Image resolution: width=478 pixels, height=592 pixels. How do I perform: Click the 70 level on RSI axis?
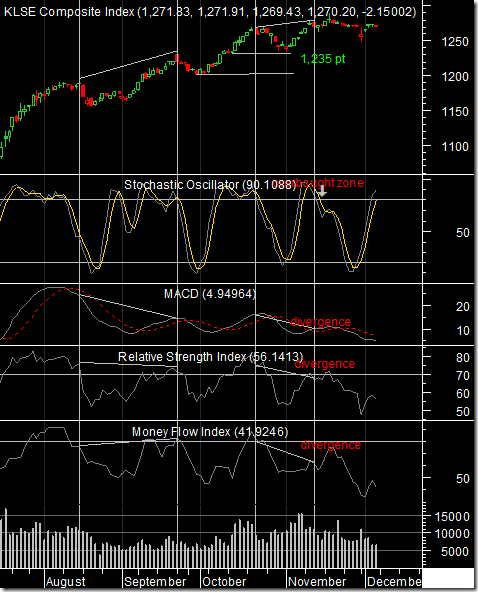[463, 376]
